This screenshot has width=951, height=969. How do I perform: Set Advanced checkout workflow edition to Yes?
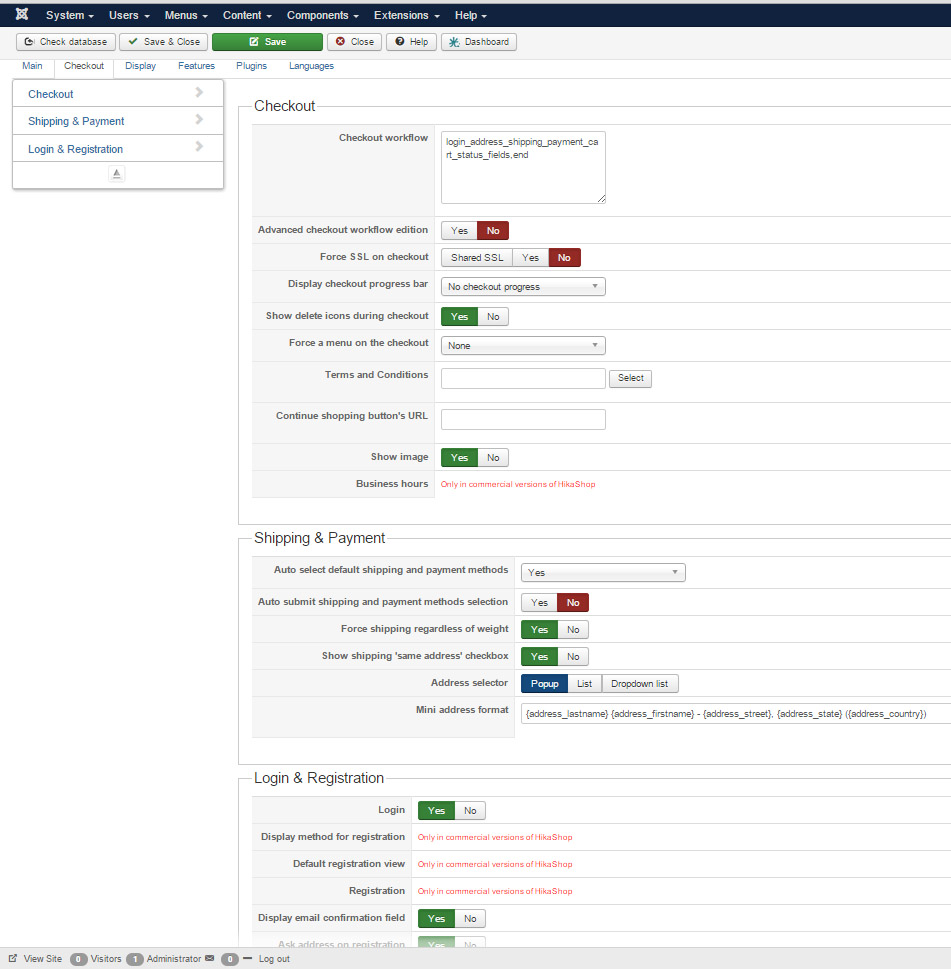click(459, 231)
